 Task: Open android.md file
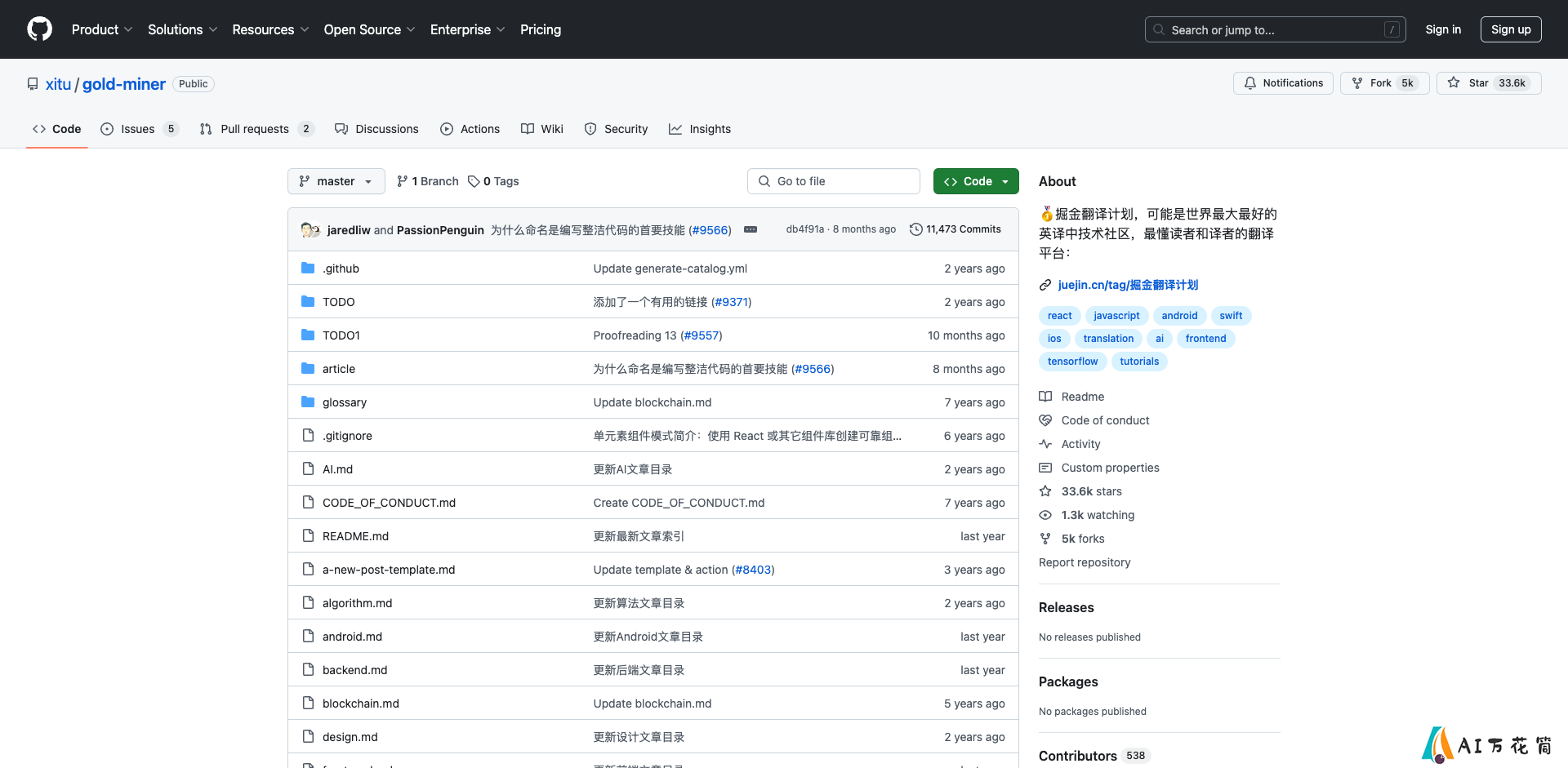pos(352,637)
